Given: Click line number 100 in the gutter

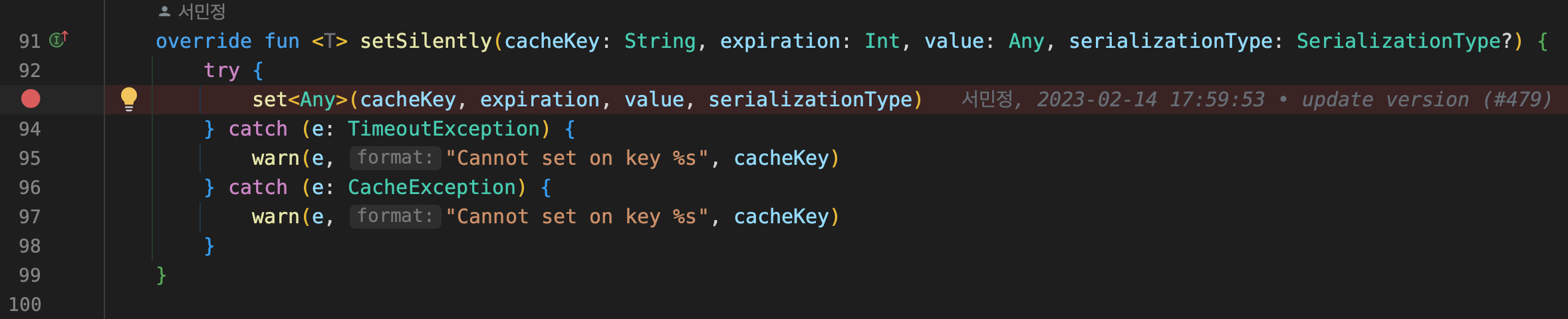Looking at the screenshot, I should pos(25,304).
